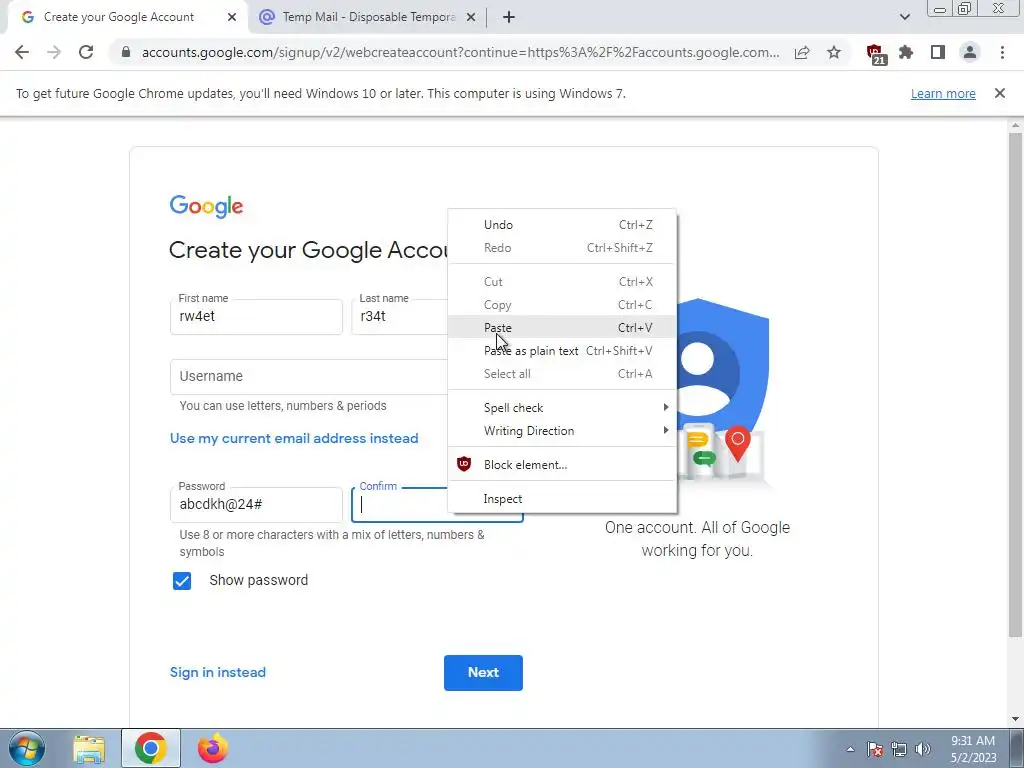Viewport: 1024px width, 768px height.
Task: Click the page's vertical scrollbar
Action: (x=1016, y=385)
